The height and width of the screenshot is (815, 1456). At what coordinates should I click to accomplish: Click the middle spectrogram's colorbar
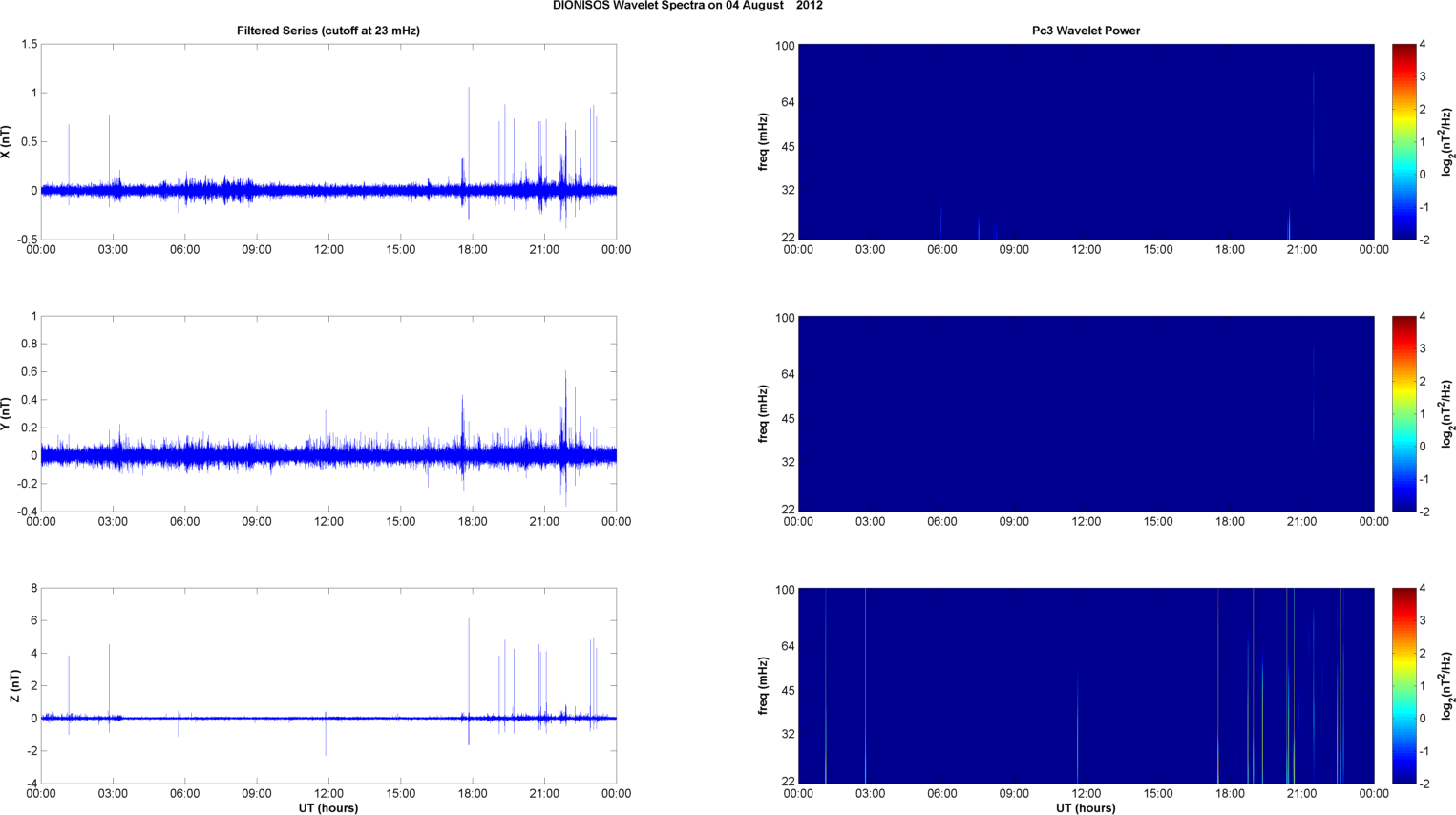[1403, 413]
